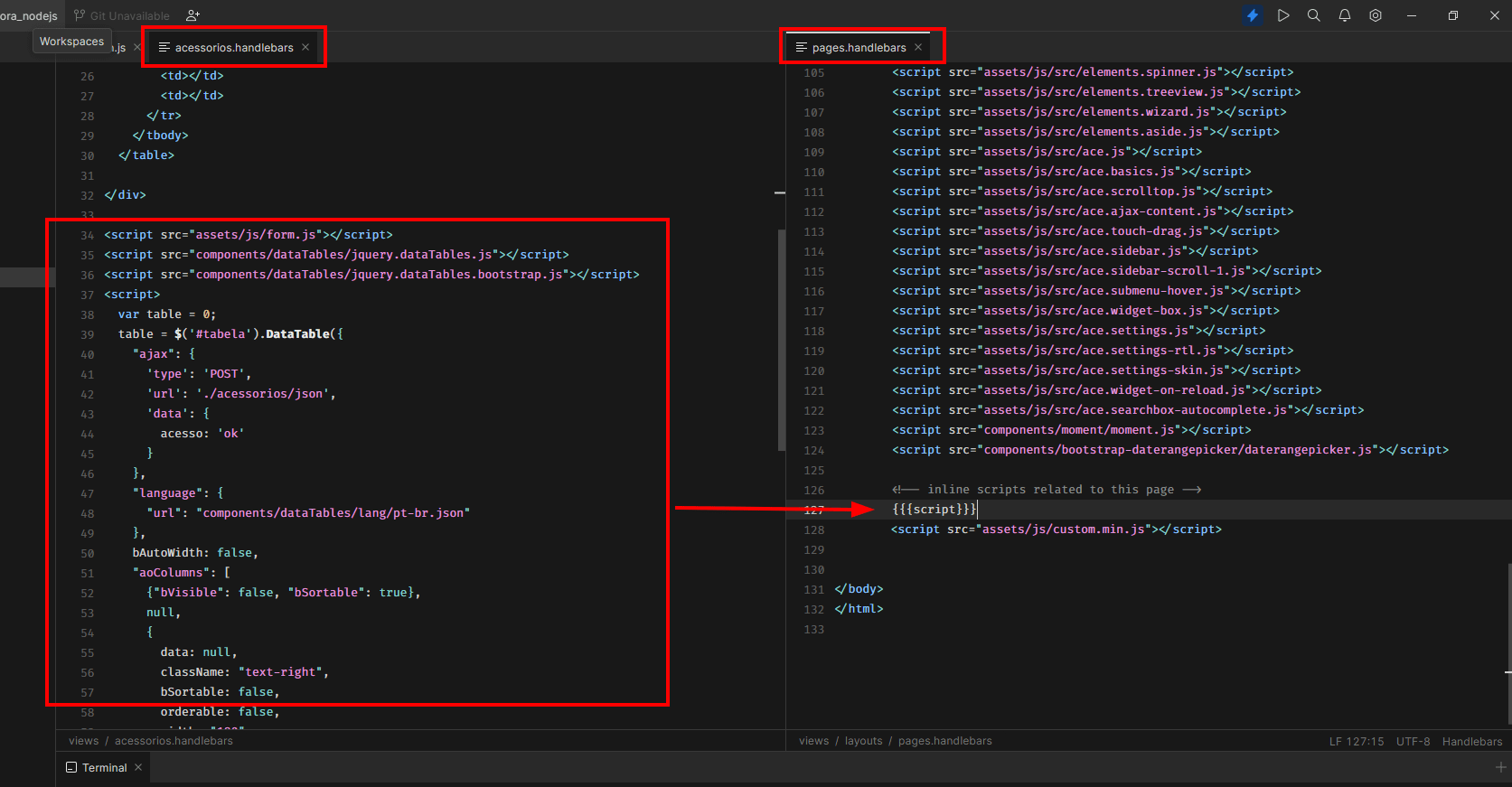The image size is (1512, 787).
Task: Click the bVisible false bSortable true line
Action: tap(284, 593)
